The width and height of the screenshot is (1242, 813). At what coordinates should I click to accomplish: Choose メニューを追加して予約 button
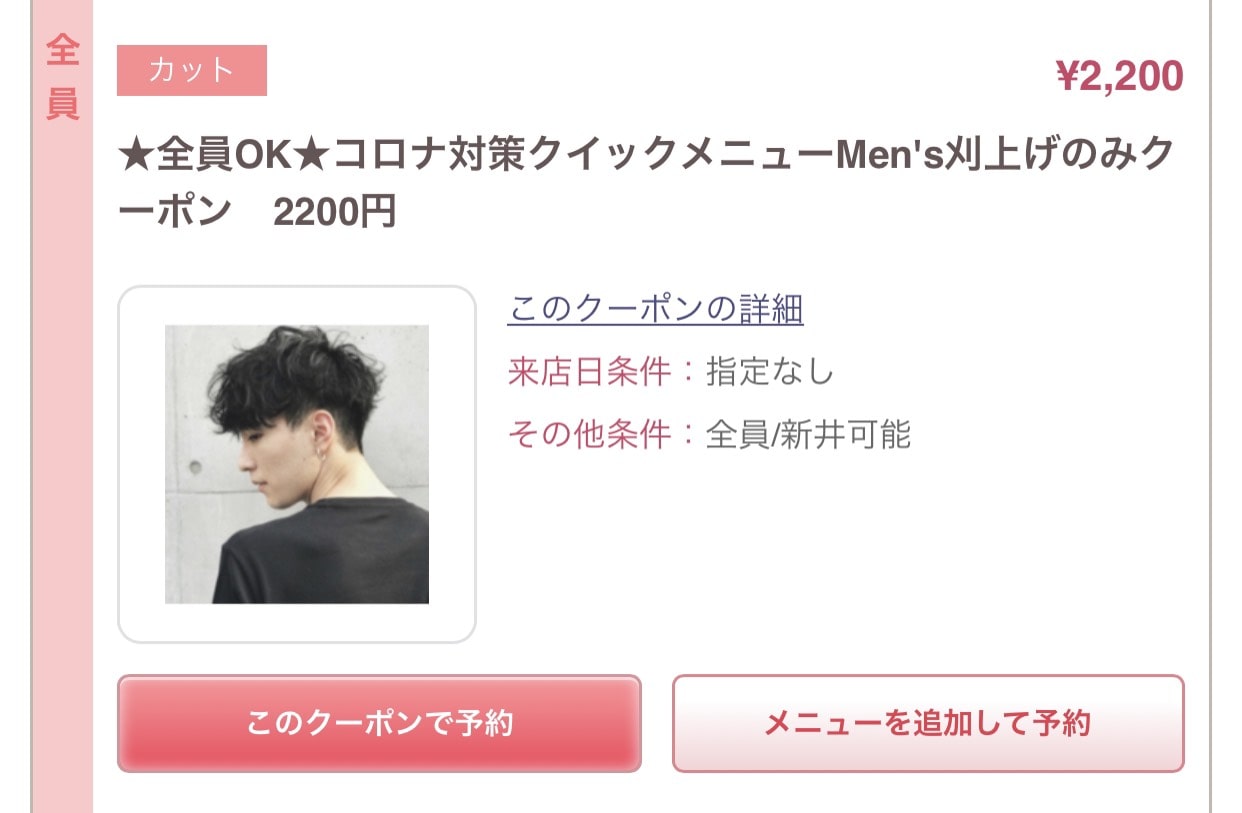(928, 723)
